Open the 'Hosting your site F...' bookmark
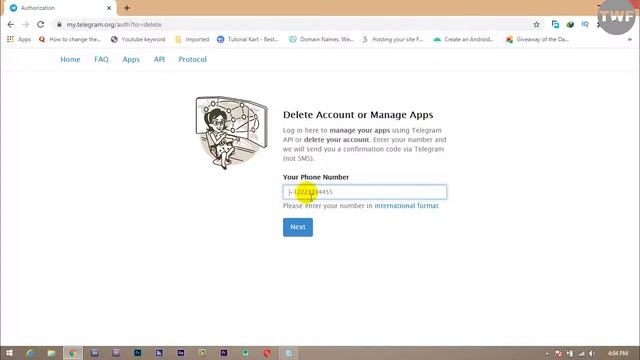 click(393, 39)
